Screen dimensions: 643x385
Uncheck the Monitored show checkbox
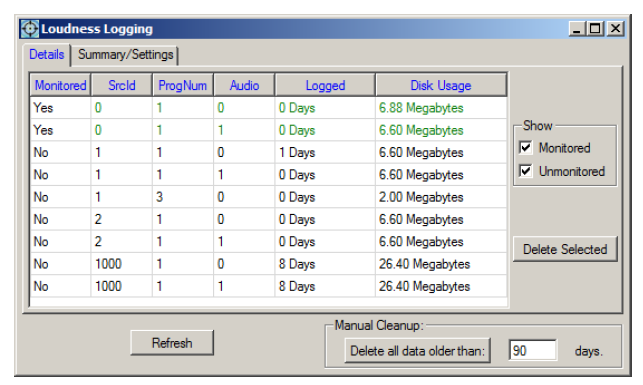(526, 148)
